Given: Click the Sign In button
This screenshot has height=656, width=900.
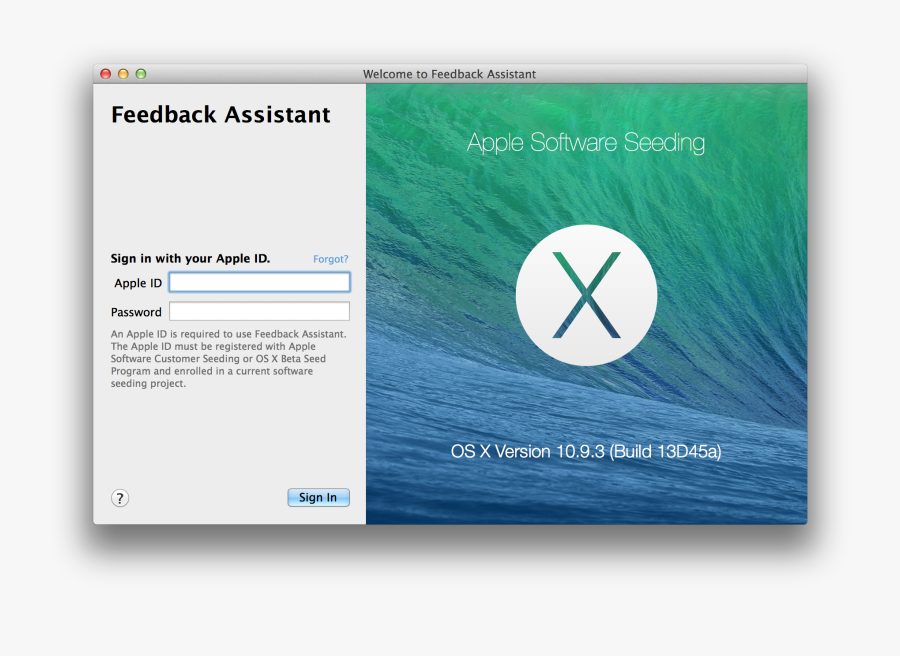Looking at the screenshot, I should 318,497.
